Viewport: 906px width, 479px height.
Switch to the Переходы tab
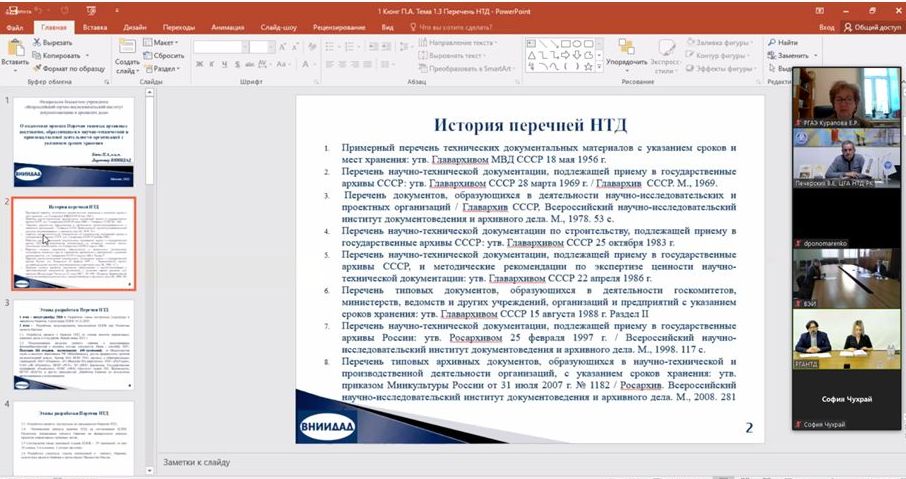tap(179, 27)
